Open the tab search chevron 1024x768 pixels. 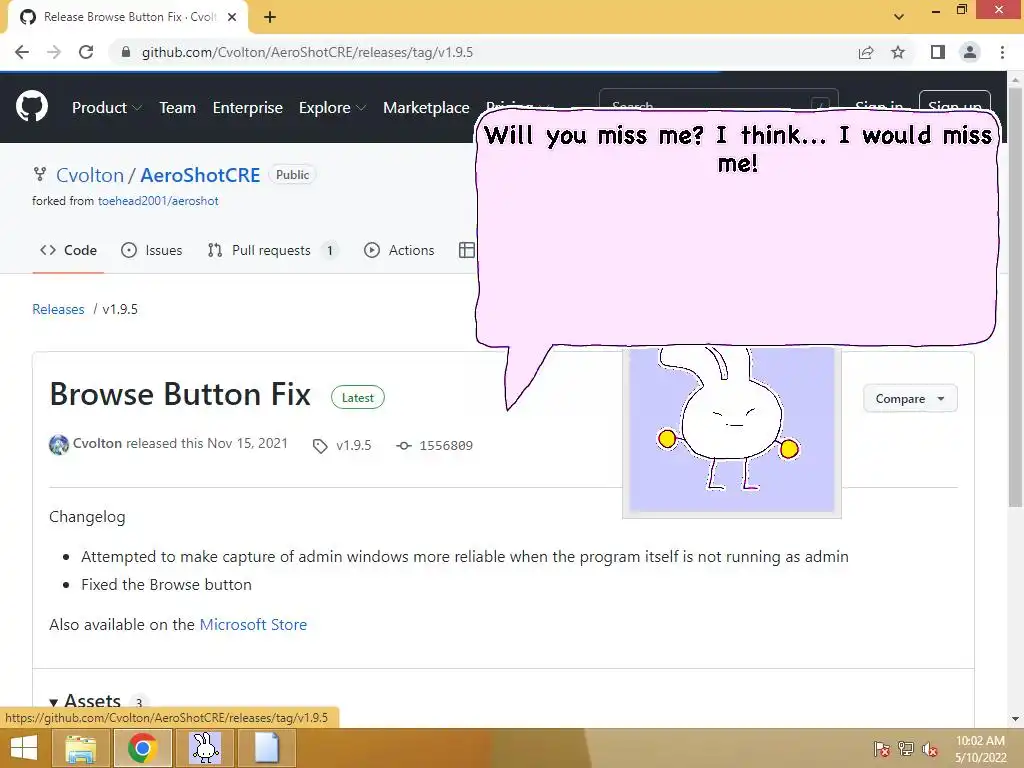(x=899, y=17)
